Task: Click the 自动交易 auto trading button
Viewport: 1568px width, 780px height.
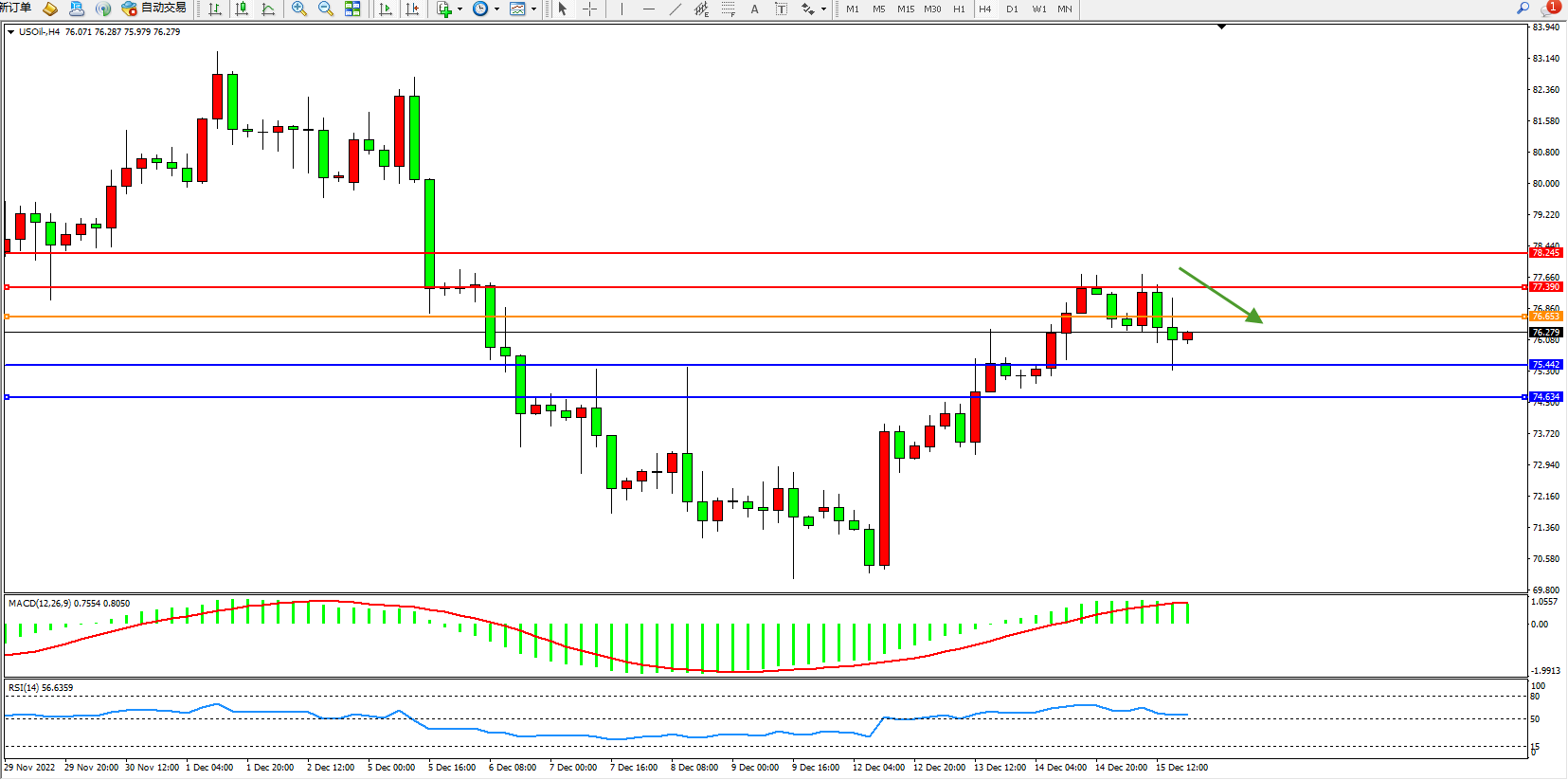Action: click(x=153, y=9)
